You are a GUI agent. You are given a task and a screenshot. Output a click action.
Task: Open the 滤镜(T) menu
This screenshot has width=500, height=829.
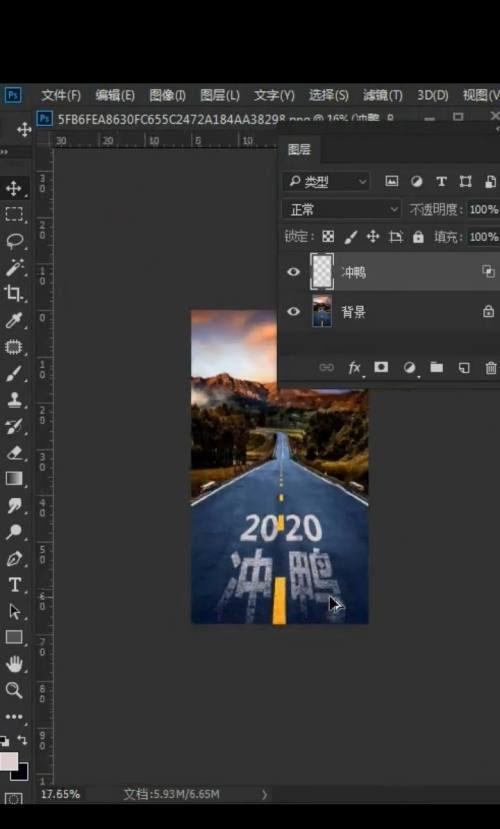[x=383, y=95]
